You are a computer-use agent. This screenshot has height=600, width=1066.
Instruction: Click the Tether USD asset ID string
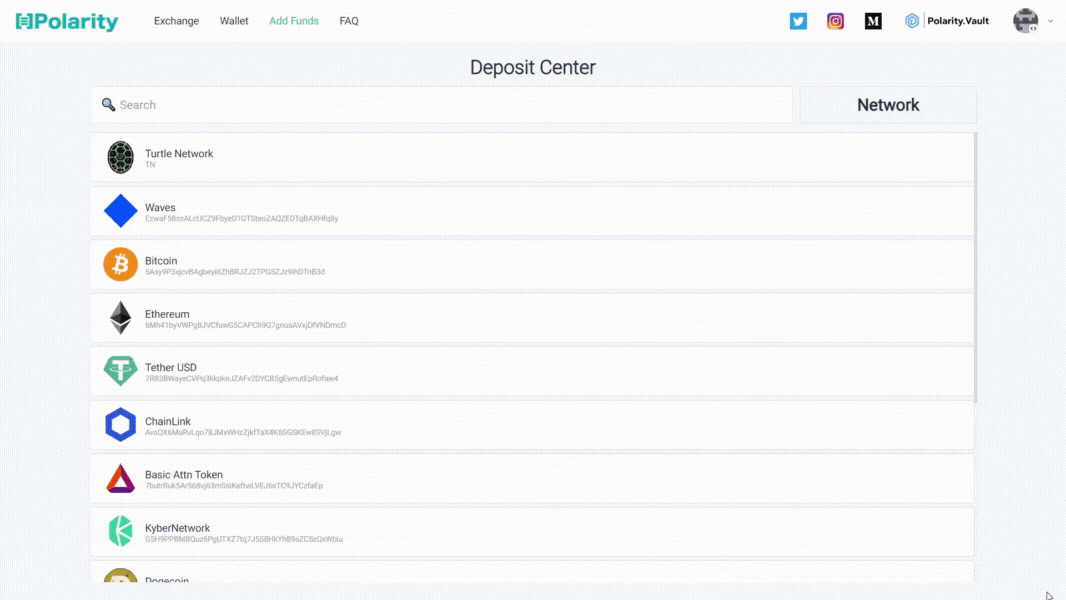(241, 378)
